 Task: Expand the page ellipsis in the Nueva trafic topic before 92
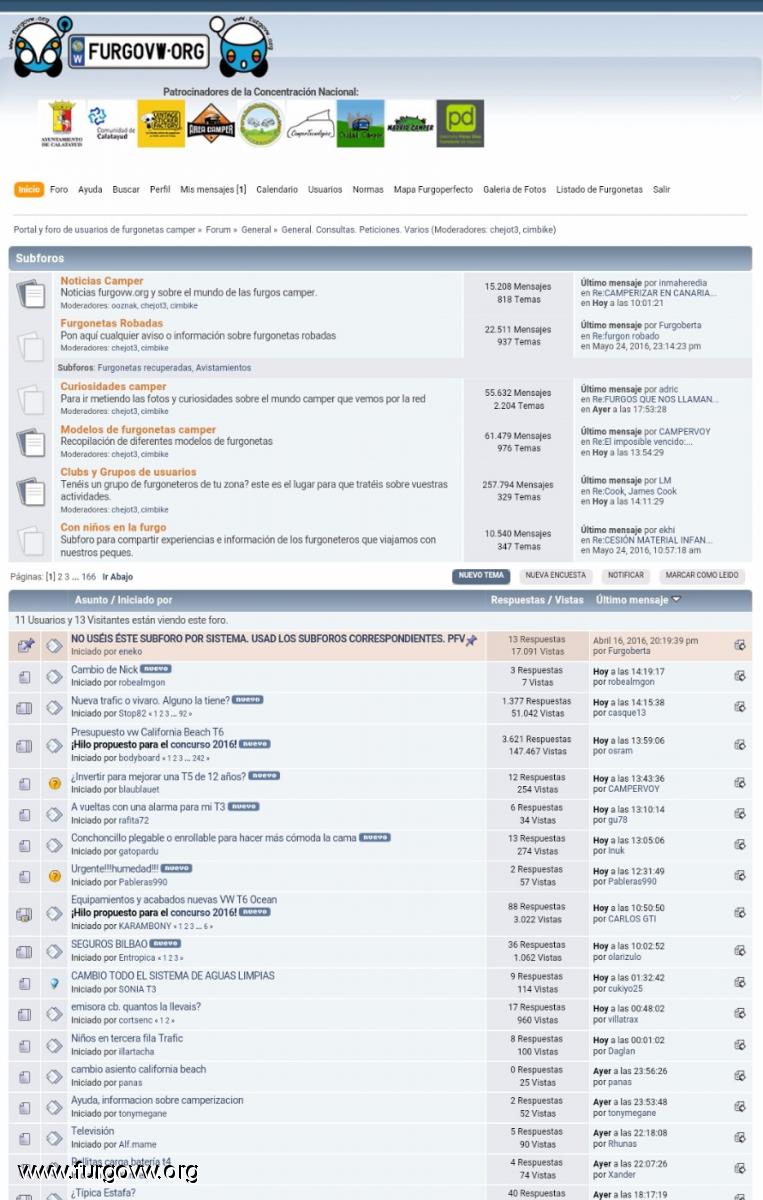172,714
